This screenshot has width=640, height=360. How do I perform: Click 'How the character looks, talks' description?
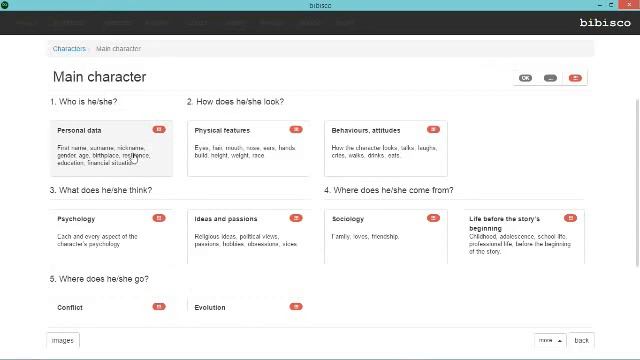tap(384, 151)
